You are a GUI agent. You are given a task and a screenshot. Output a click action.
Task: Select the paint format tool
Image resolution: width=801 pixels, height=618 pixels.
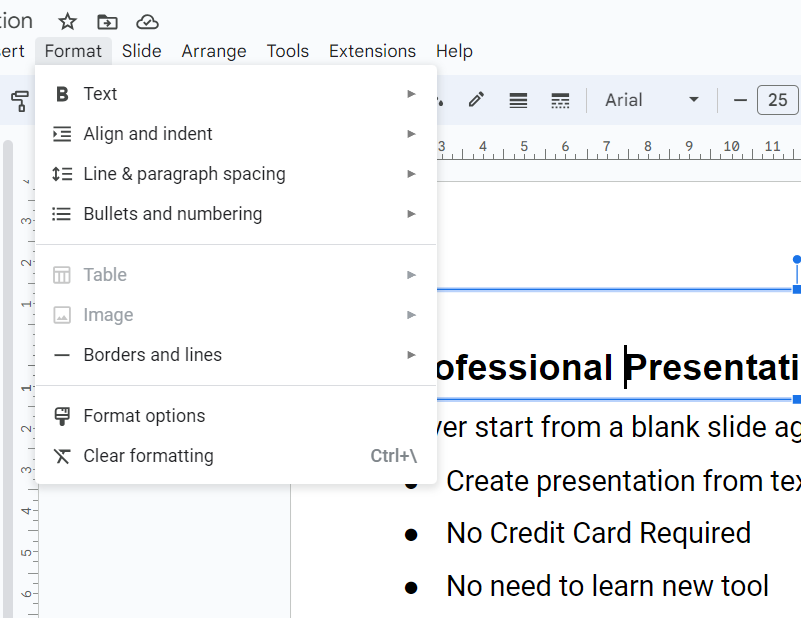click(19, 100)
